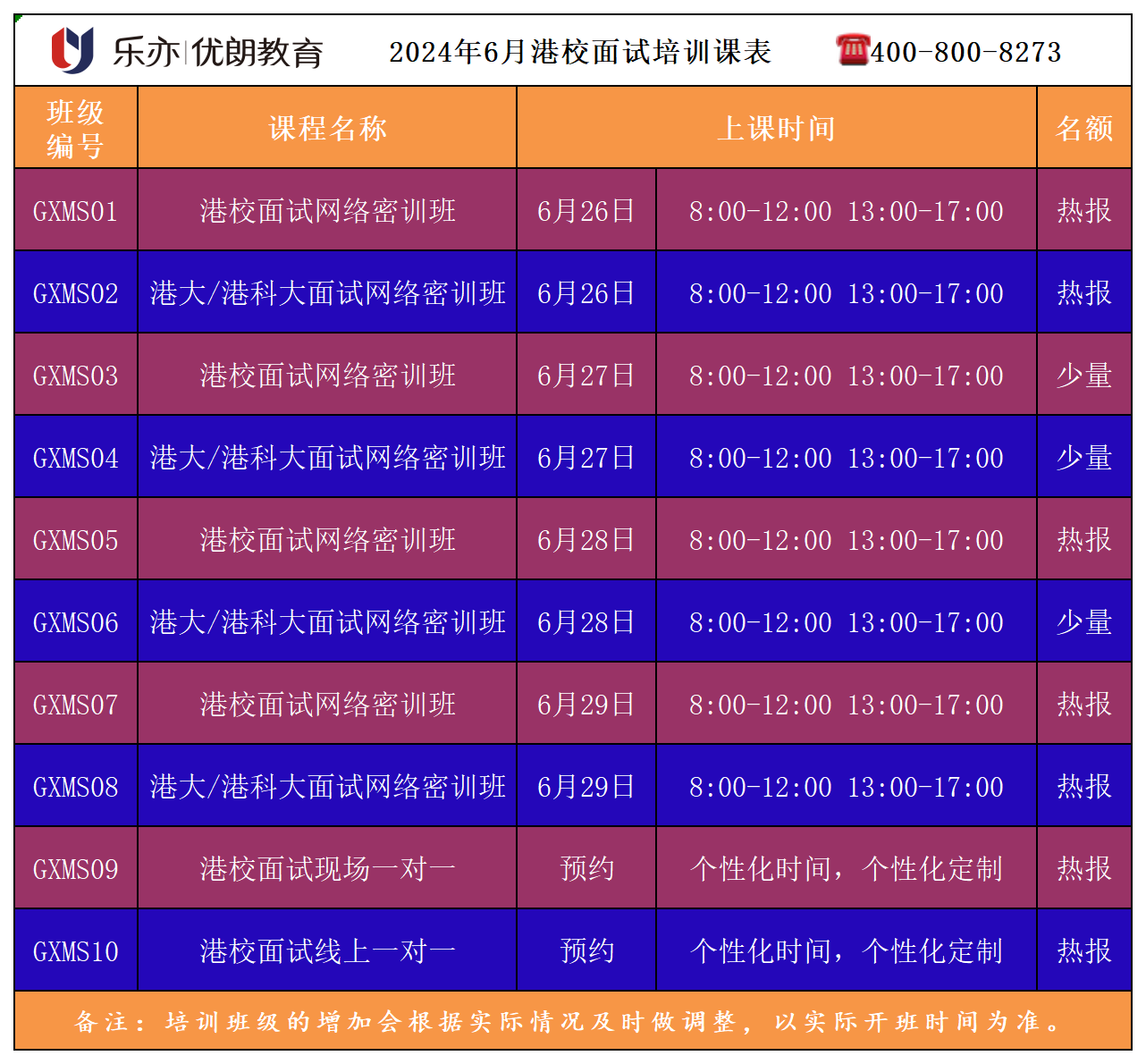The width and height of the screenshot is (1146, 1064).
Task: Click the course name in the GXMS02 row
Action: pyautogui.click(x=327, y=293)
